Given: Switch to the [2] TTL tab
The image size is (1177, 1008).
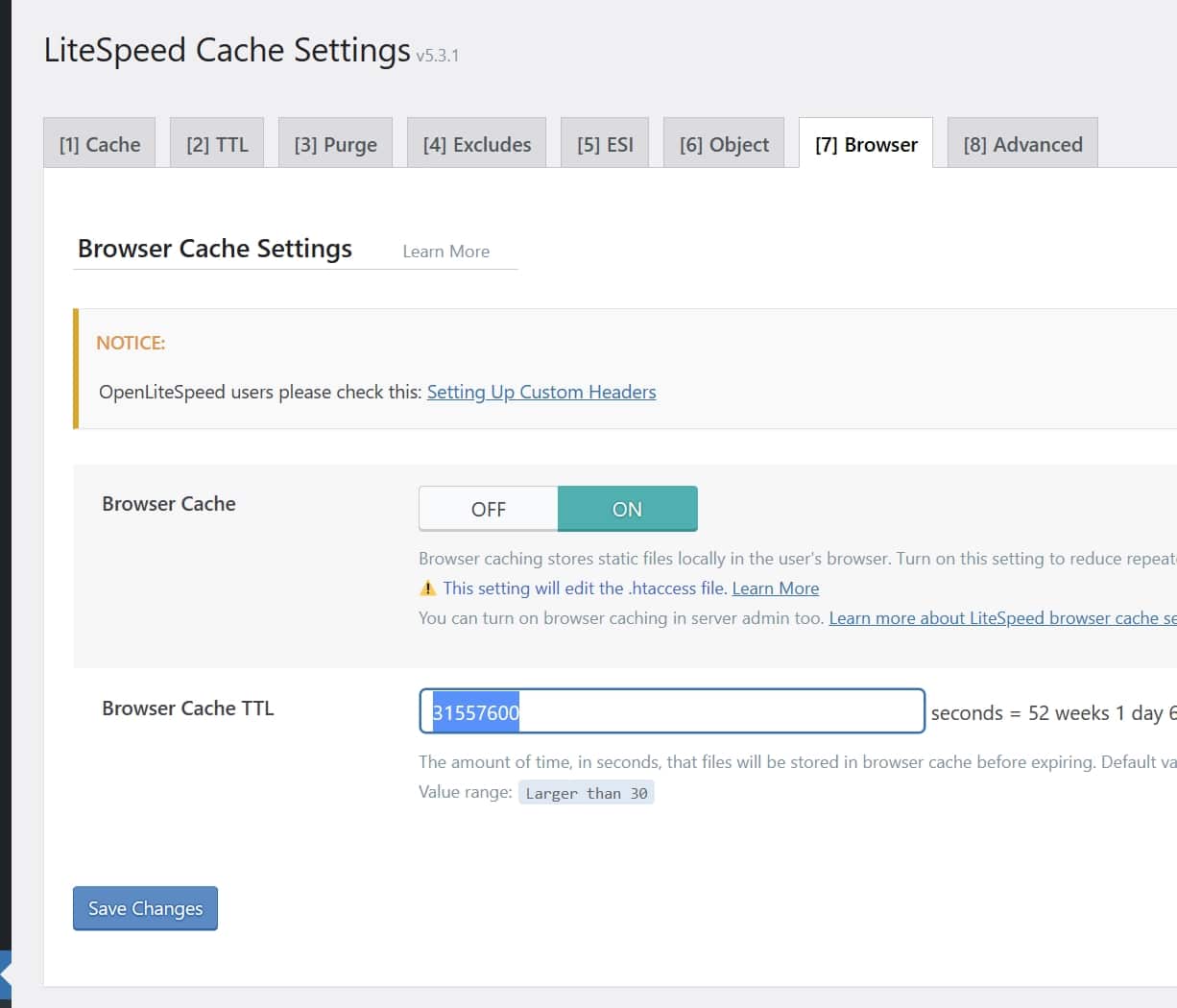Looking at the screenshot, I should coord(217,144).
